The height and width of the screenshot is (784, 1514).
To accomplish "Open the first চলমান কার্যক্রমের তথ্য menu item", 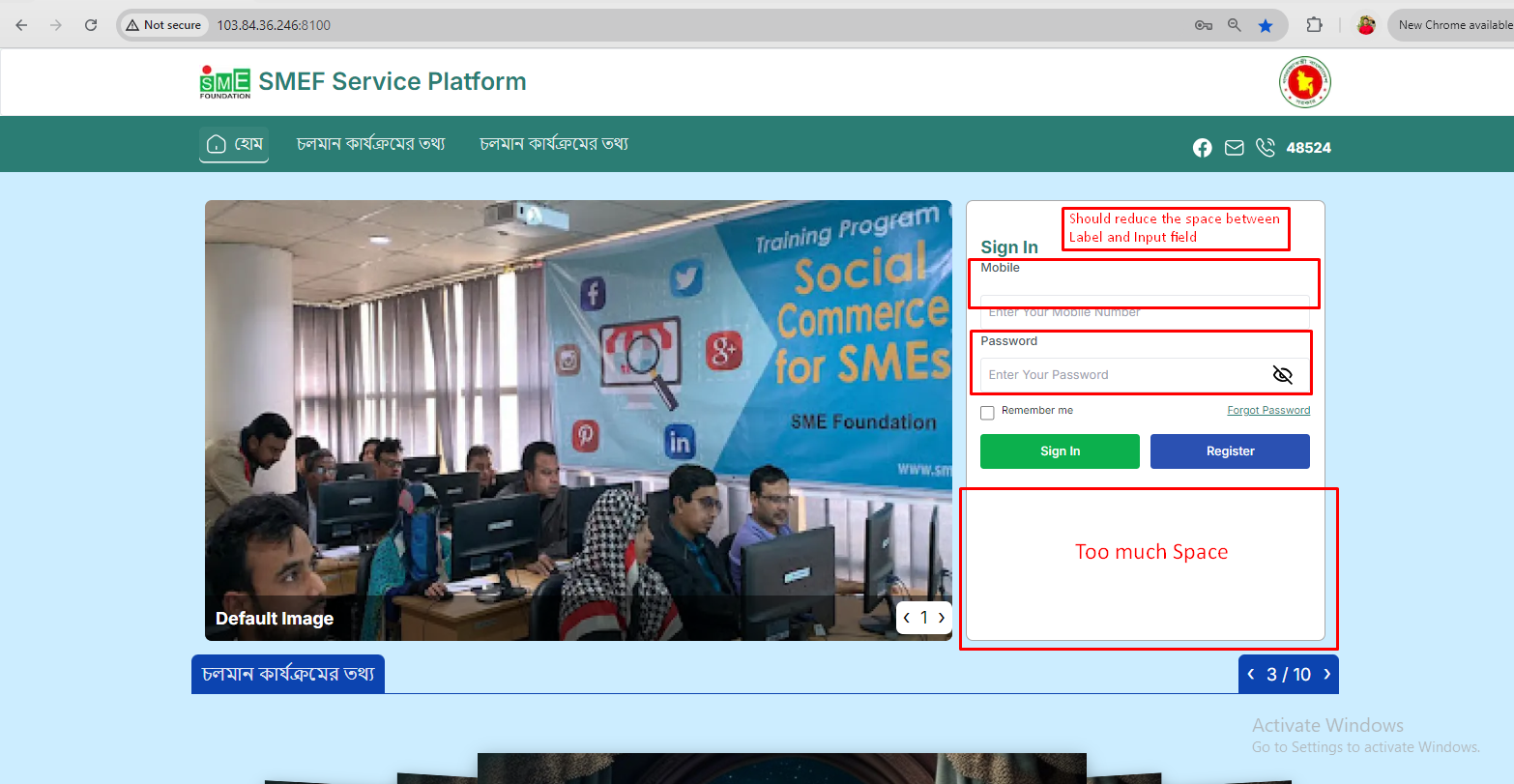I will (x=371, y=144).
